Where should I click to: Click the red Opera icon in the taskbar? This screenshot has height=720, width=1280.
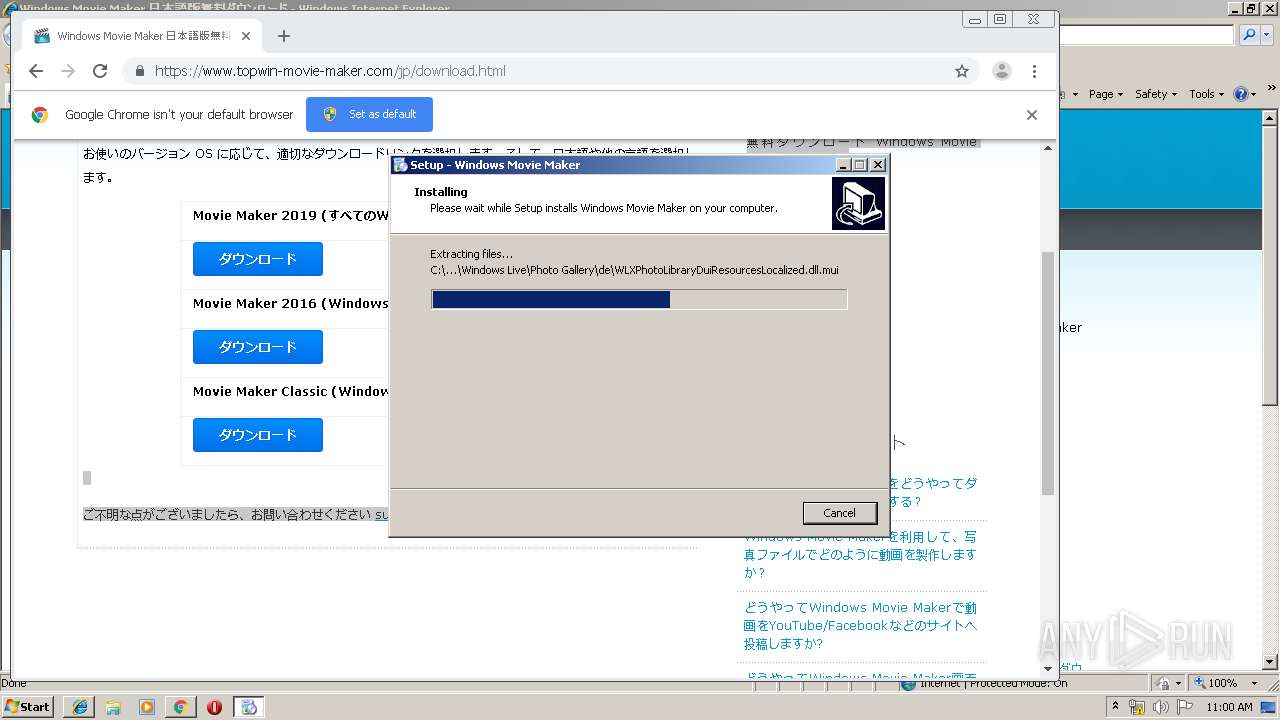pyautogui.click(x=214, y=707)
